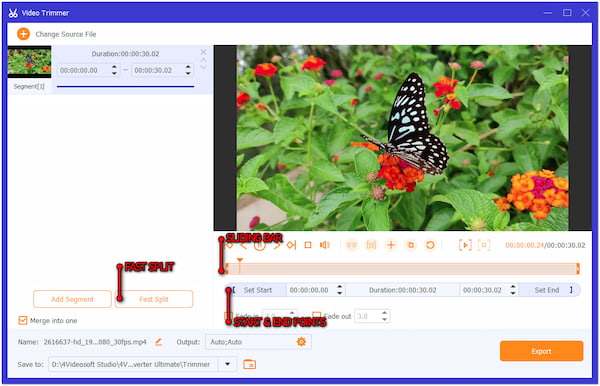Viewport: 600px width, 386px height.
Task: Play the selected segment bracket icon
Action: pyautogui.click(x=465, y=245)
